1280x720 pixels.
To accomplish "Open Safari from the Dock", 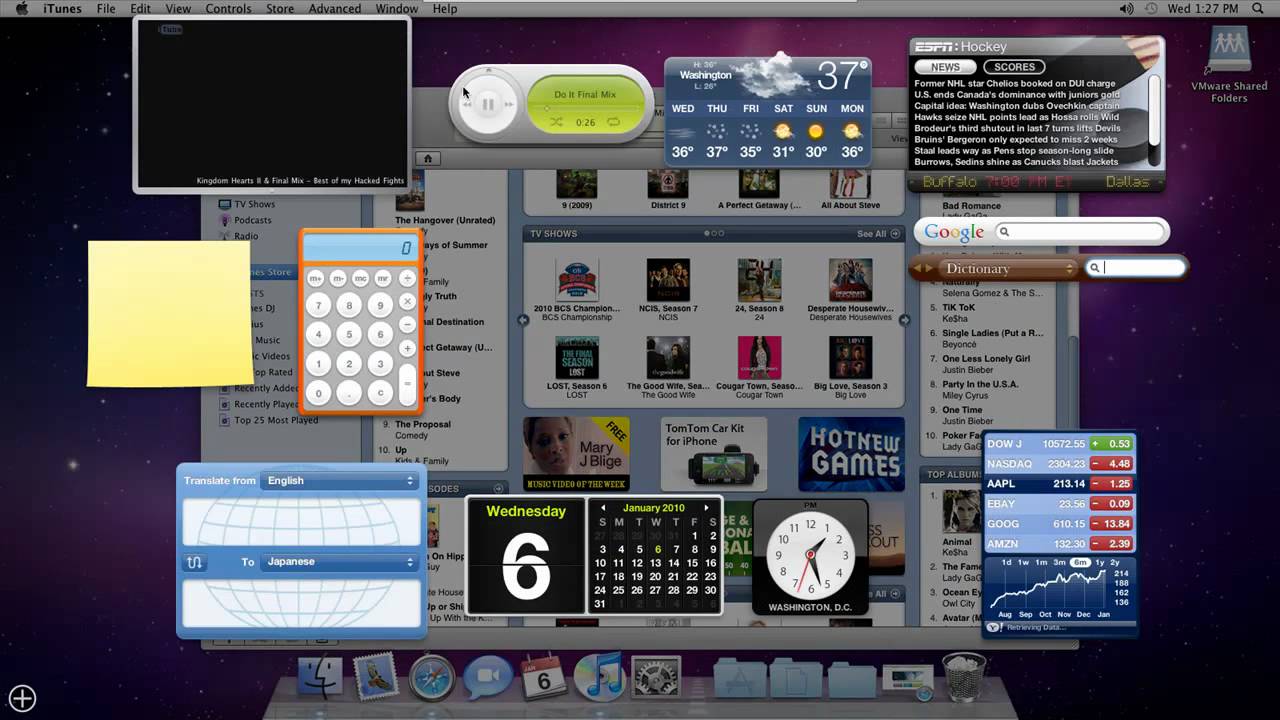I will (x=432, y=678).
